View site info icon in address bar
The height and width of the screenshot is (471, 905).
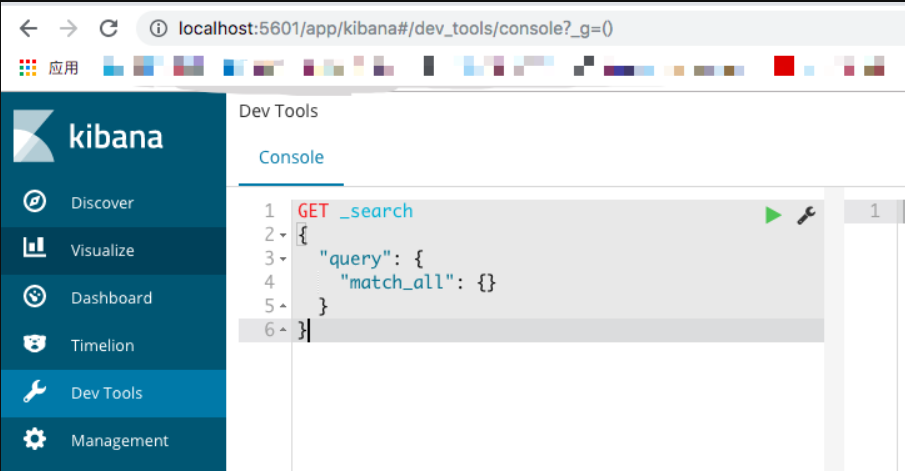tap(159, 28)
